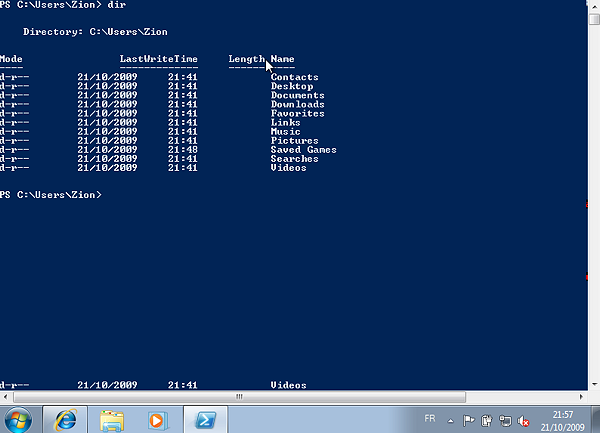The height and width of the screenshot is (433, 600).
Task: Click the muted volume speaker icon
Action: pyautogui.click(x=524, y=421)
